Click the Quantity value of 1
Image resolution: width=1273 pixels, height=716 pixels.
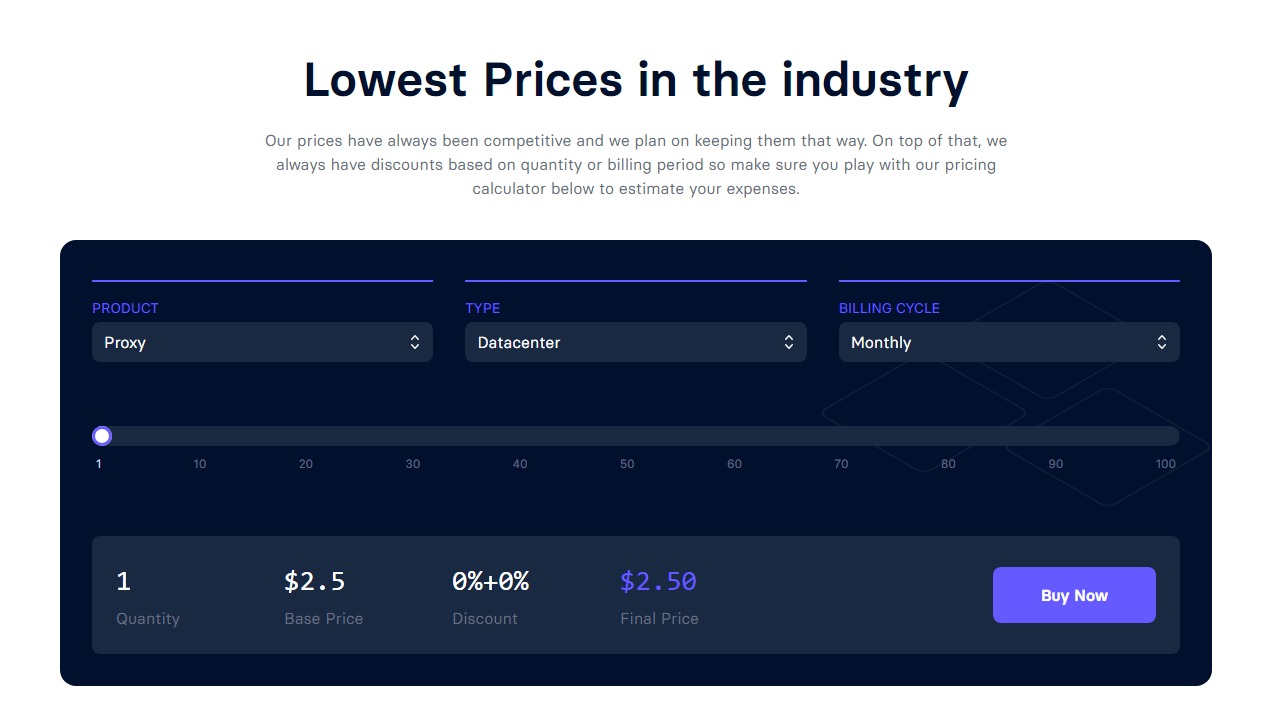[123, 581]
